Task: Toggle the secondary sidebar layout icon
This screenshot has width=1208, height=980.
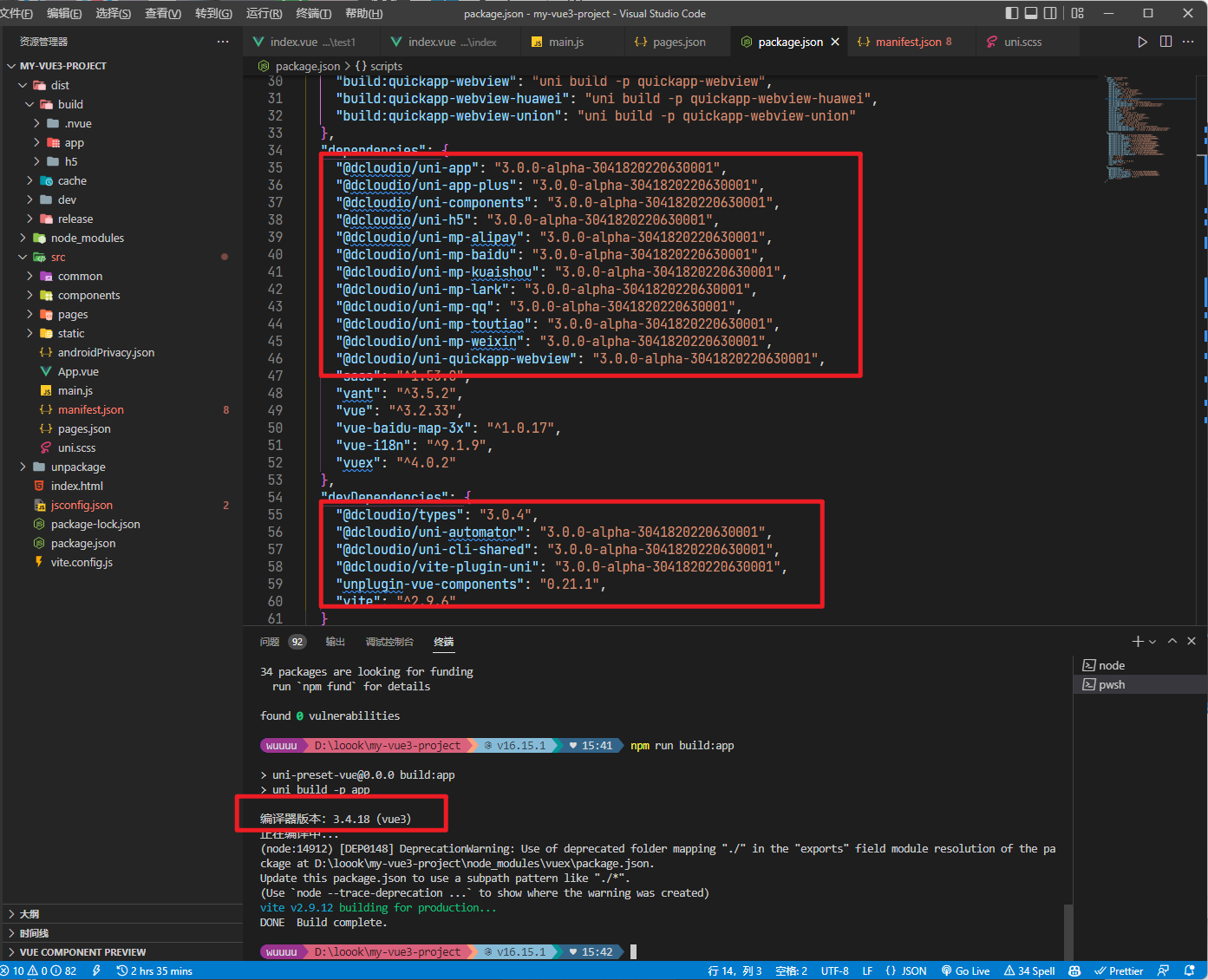Action: [x=1050, y=13]
